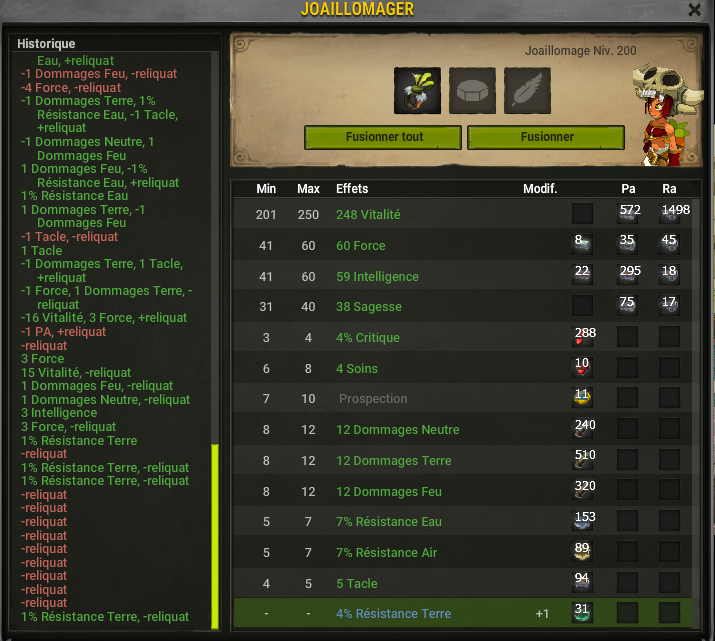Image resolution: width=715 pixels, height=641 pixels.
Task: Click the empty signature feather slot
Action: 527,91
